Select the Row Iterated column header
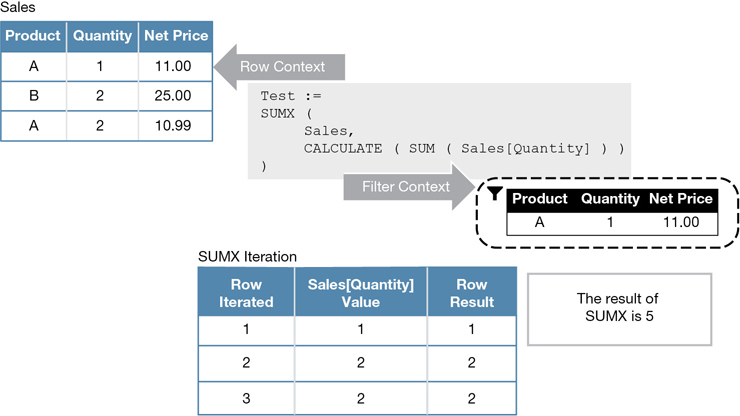740x416 pixels. pos(246,293)
